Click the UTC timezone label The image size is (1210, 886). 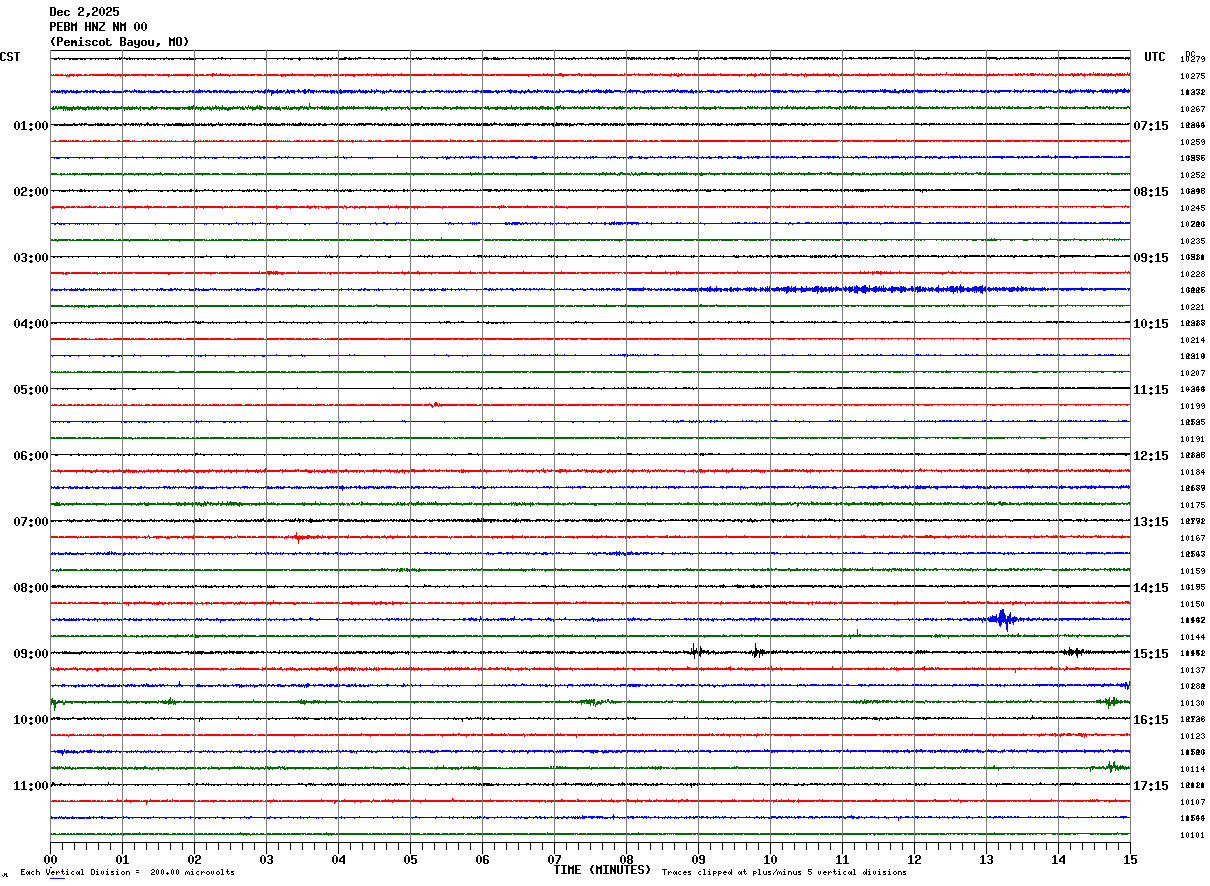coord(1155,57)
